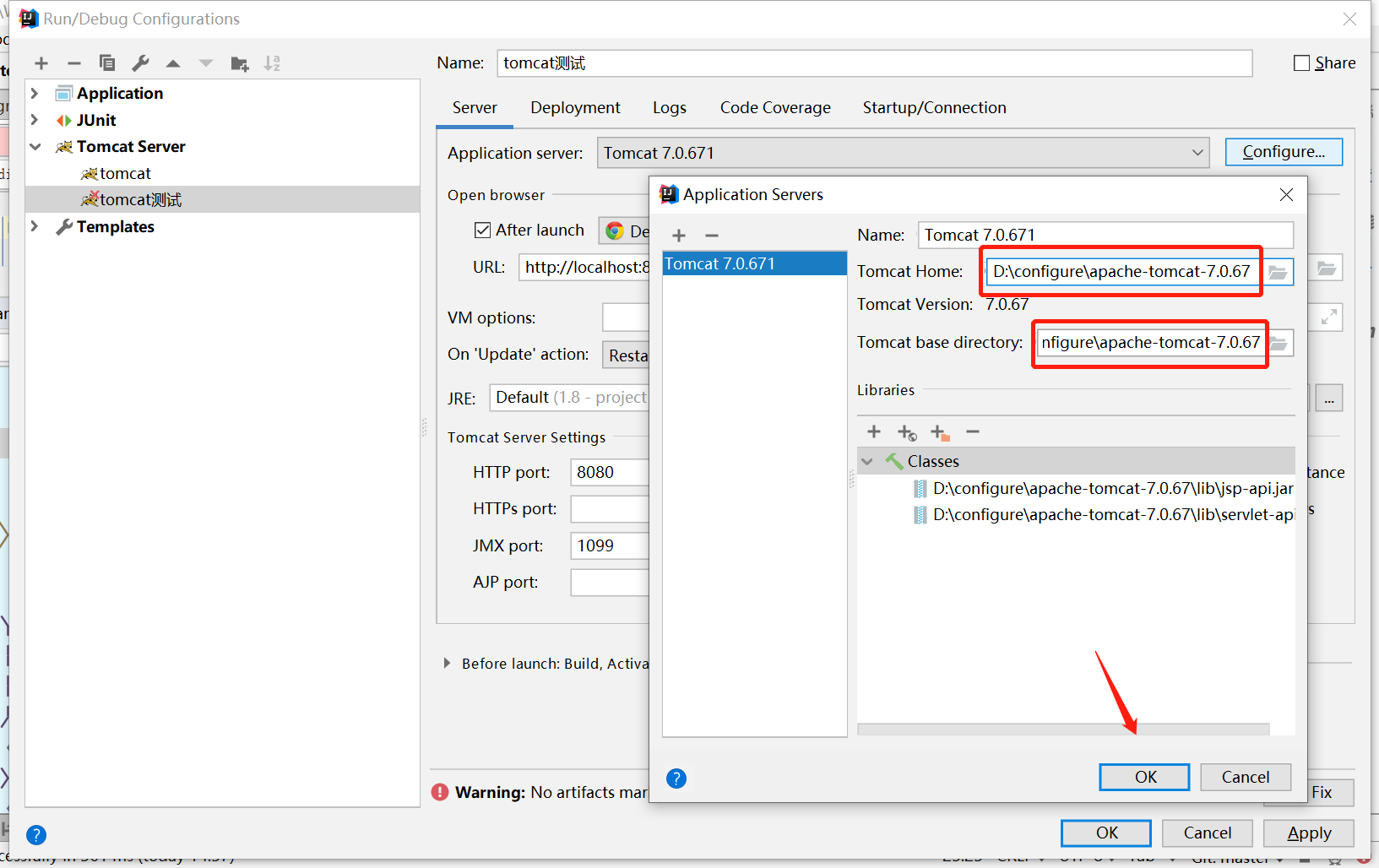
Task: Copy configuration icon in left toolbar
Action: [107, 63]
